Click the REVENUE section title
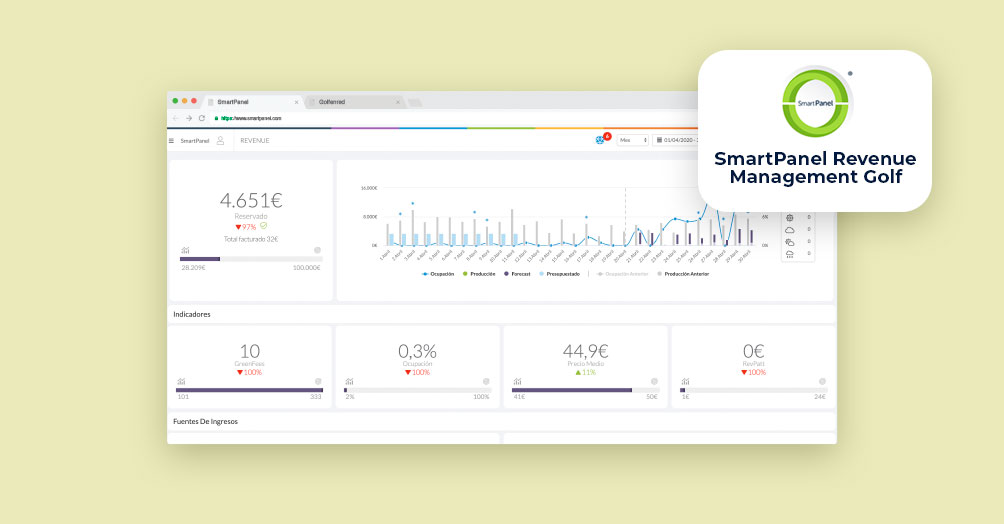 pos(255,140)
